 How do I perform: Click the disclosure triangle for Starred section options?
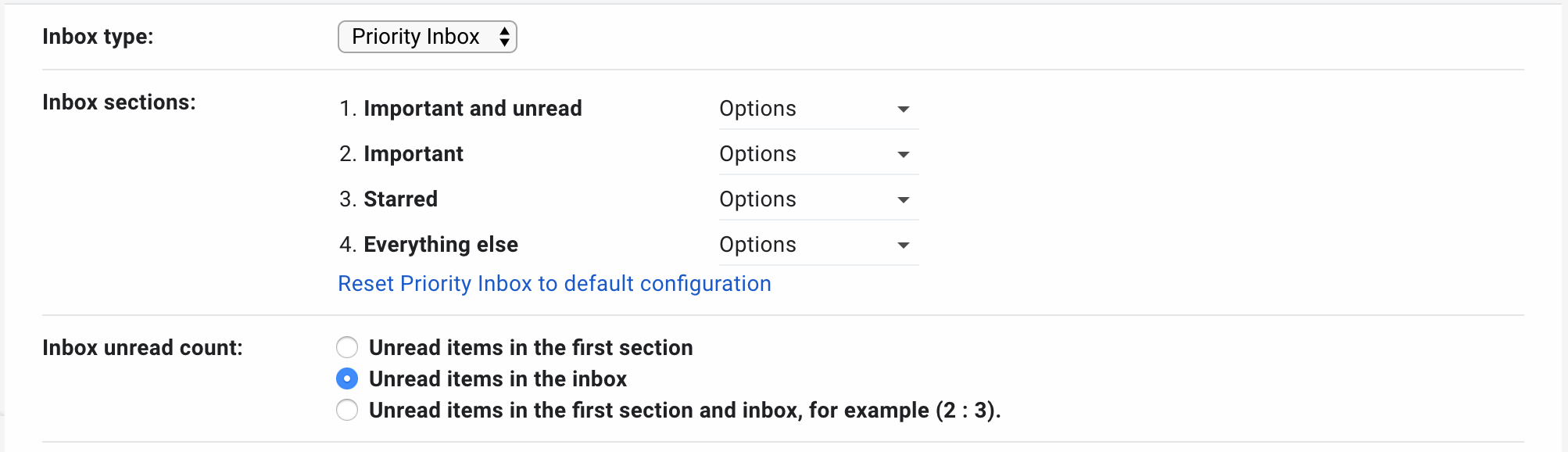[903, 199]
